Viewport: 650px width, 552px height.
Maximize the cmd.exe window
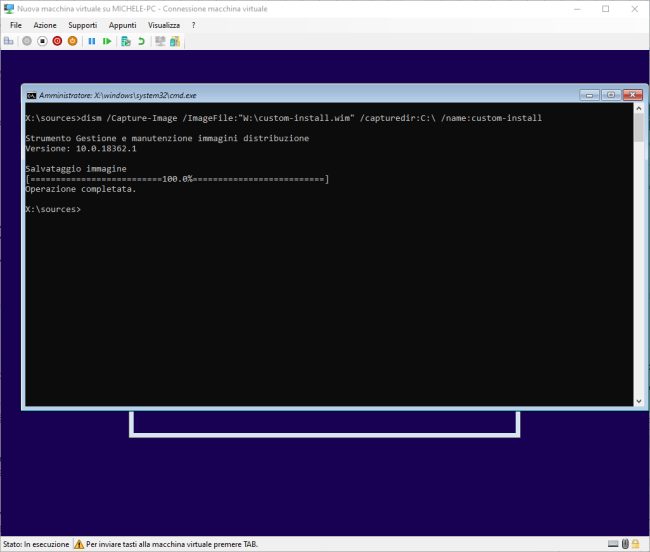pos(611,95)
